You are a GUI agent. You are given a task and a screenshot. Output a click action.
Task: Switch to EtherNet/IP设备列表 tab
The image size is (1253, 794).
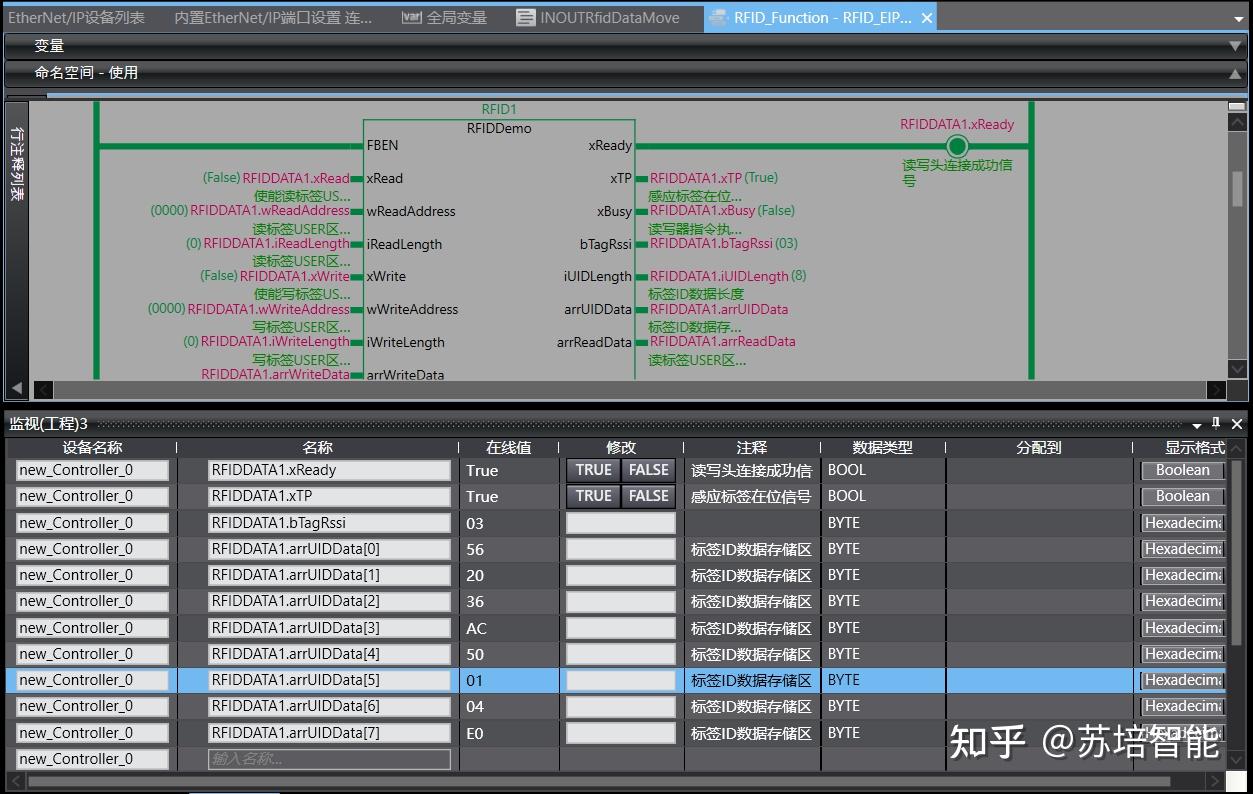[x=78, y=17]
